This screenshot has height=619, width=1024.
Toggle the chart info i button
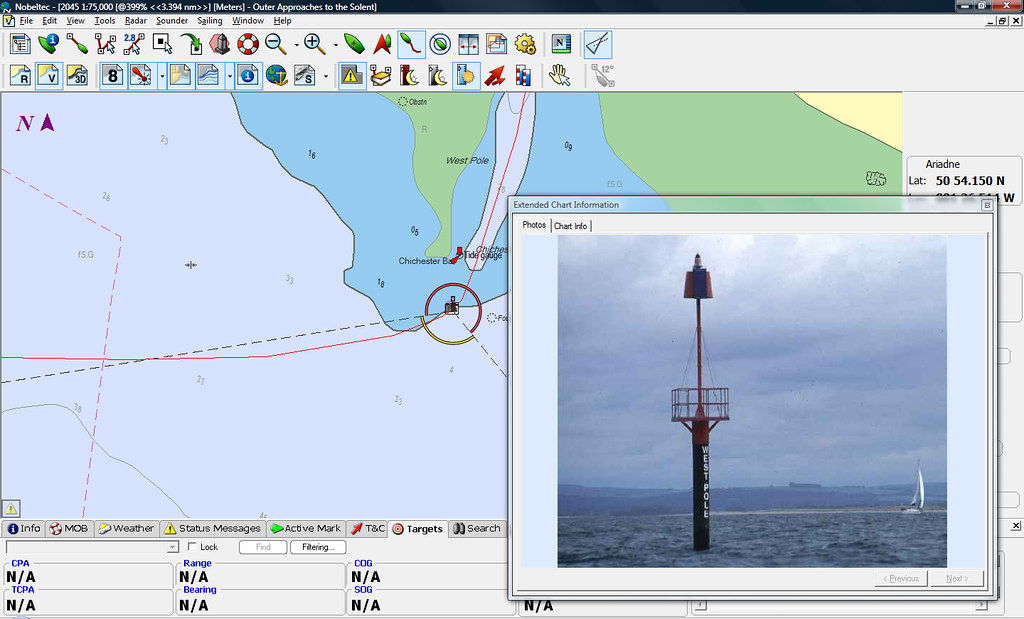pyautogui.click(x=248, y=76)
